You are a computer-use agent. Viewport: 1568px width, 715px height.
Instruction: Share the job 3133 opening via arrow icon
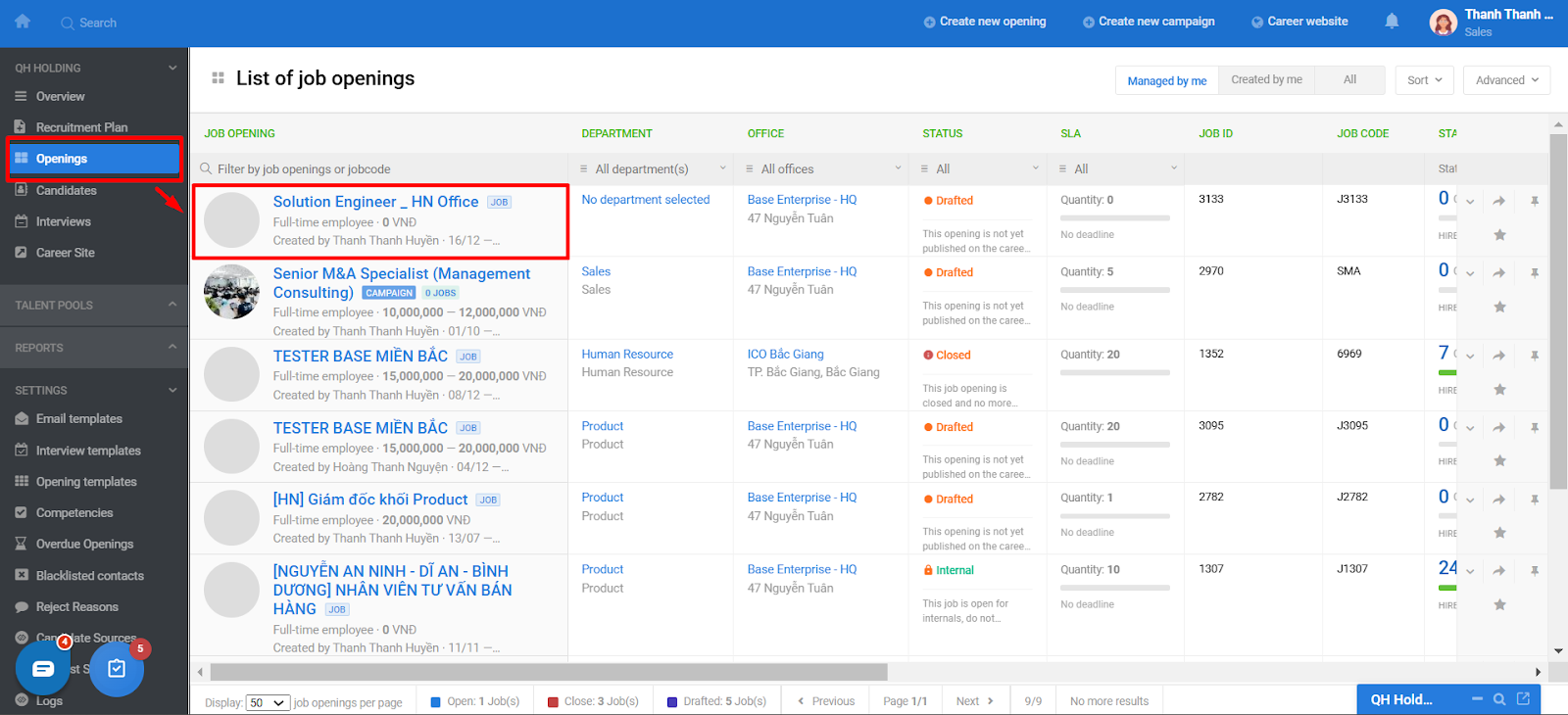pos(1498,201)
